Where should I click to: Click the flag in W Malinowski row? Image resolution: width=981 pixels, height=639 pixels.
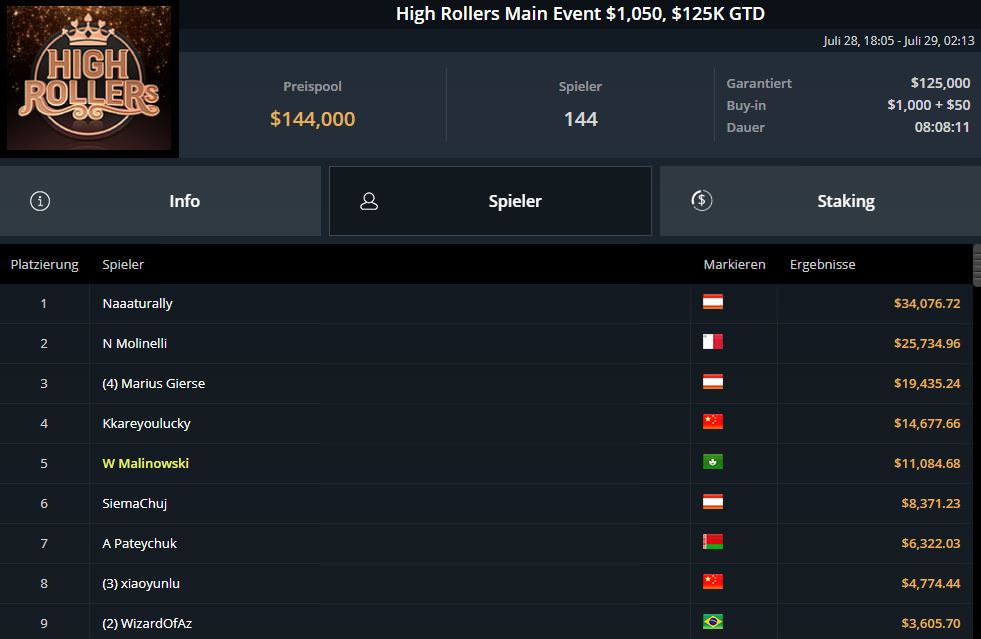712,462
